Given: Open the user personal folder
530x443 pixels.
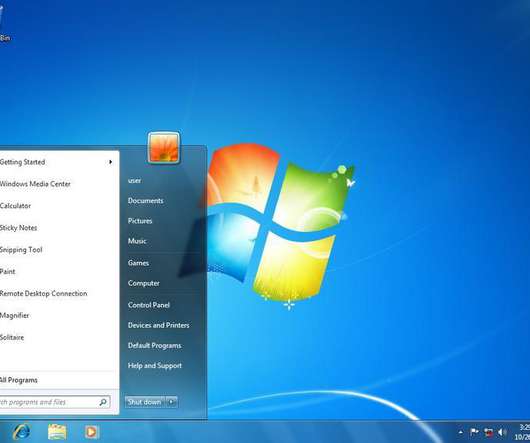Looking at the screenshot, I should click(134, 180).
